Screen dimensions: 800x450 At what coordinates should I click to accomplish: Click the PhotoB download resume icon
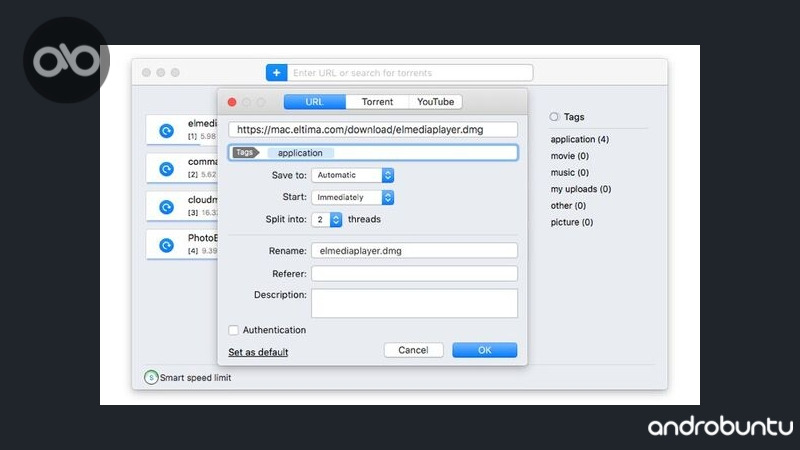coord(166,245)
